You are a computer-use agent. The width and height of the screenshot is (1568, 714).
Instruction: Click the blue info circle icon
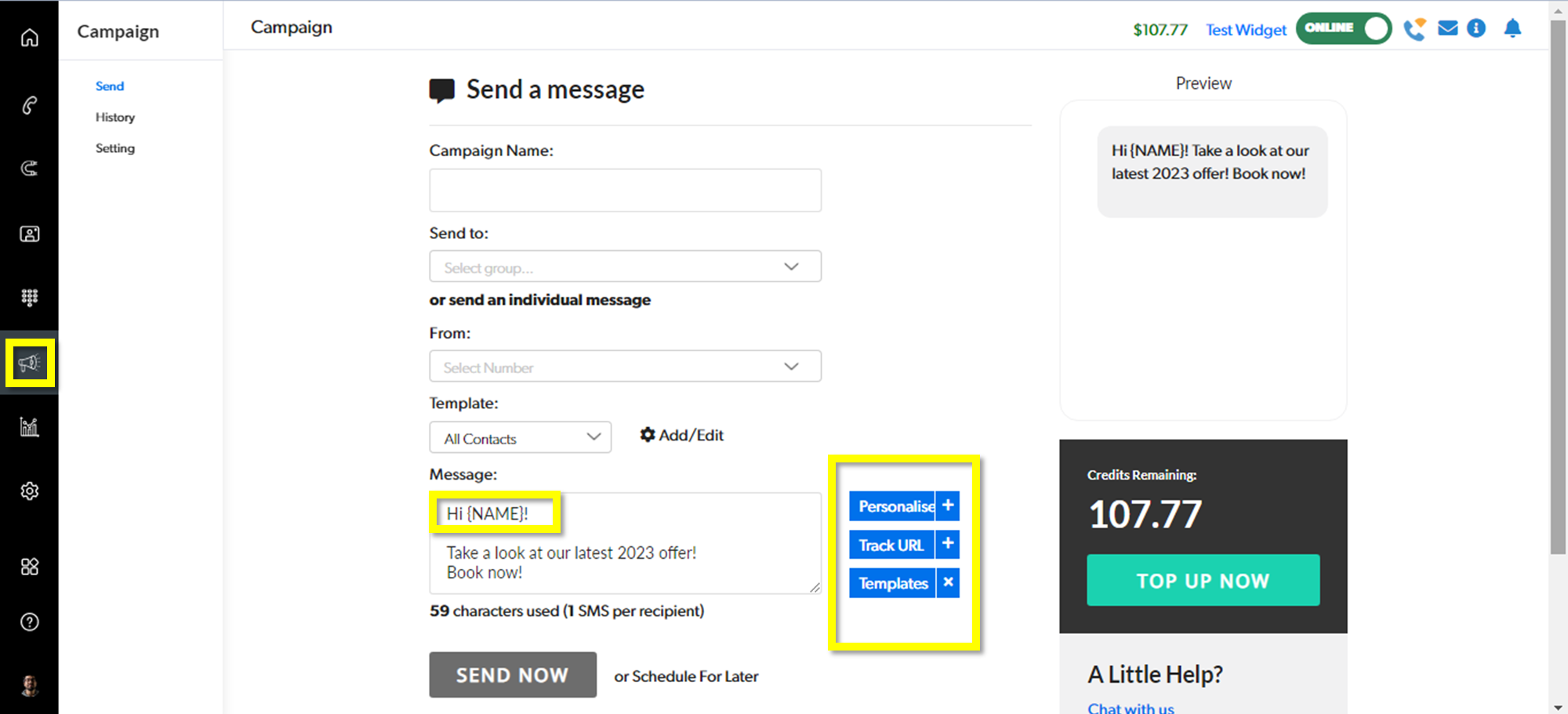(1476, 29)
